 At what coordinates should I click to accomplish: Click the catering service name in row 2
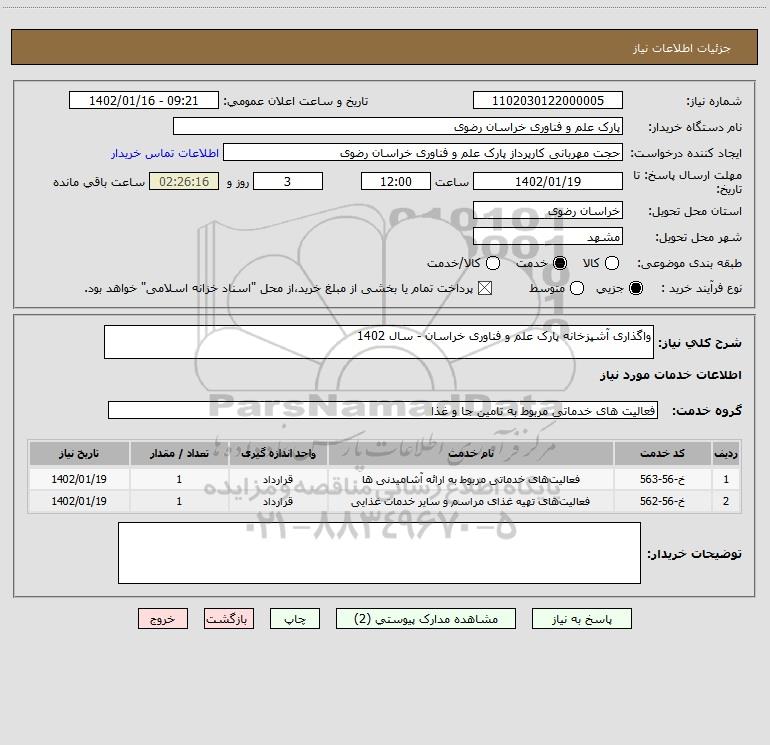(470, 501)
